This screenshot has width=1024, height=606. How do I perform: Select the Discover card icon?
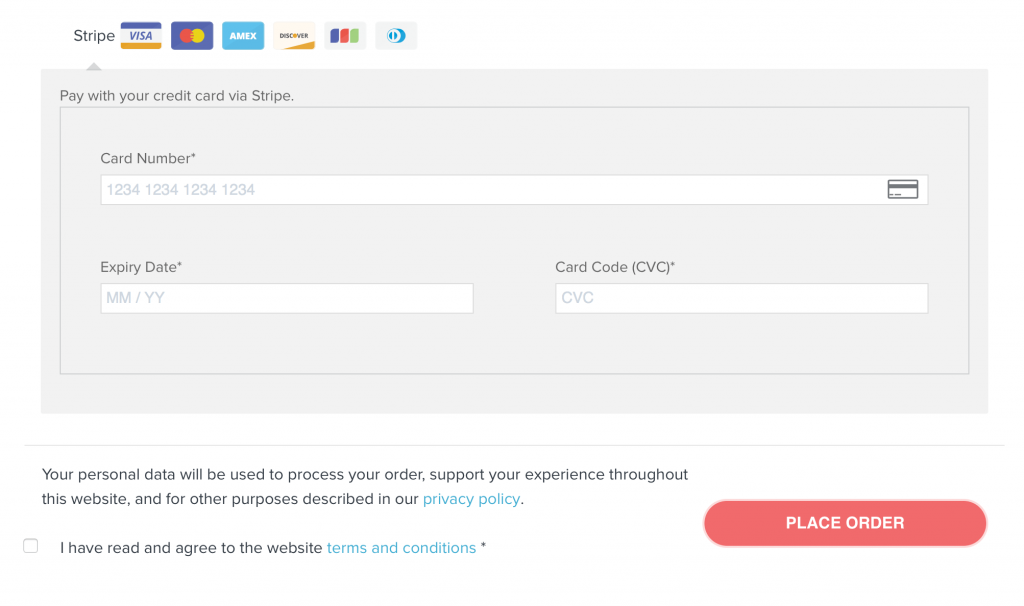(x=293, y=35)
